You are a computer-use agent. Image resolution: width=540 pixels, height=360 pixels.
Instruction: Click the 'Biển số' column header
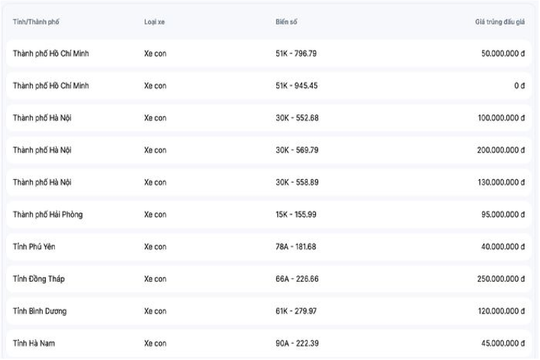coord(286,22)
